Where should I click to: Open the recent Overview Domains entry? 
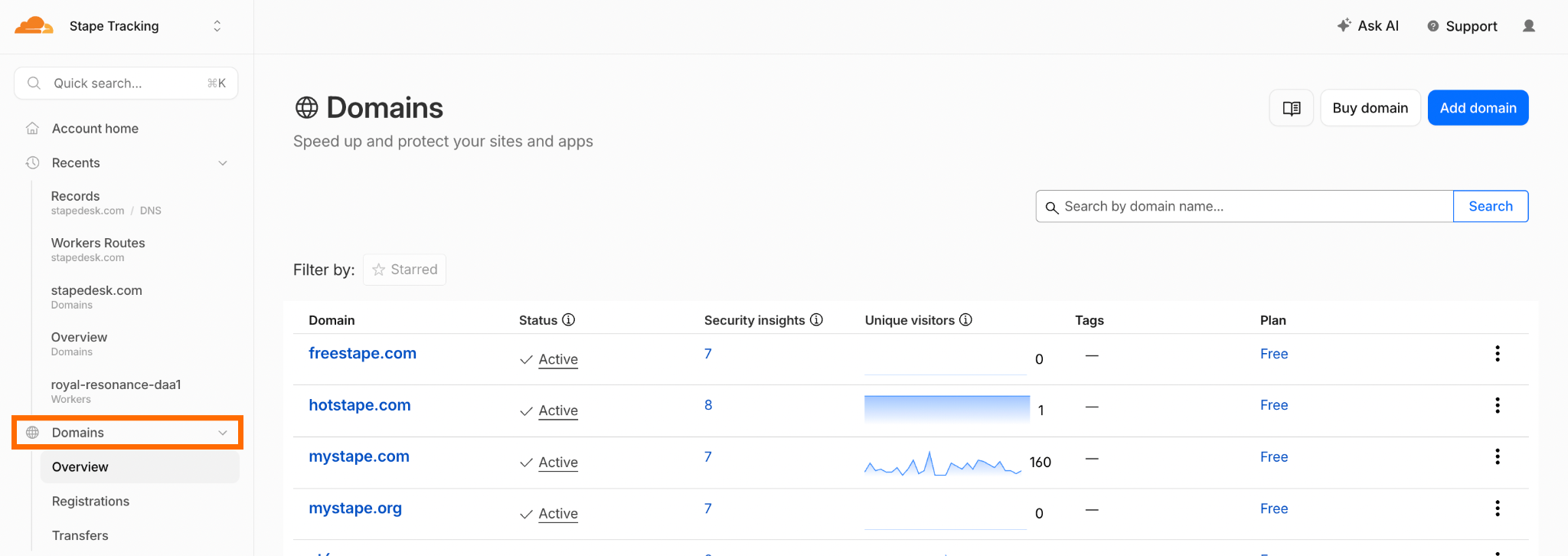coord(79,344)
